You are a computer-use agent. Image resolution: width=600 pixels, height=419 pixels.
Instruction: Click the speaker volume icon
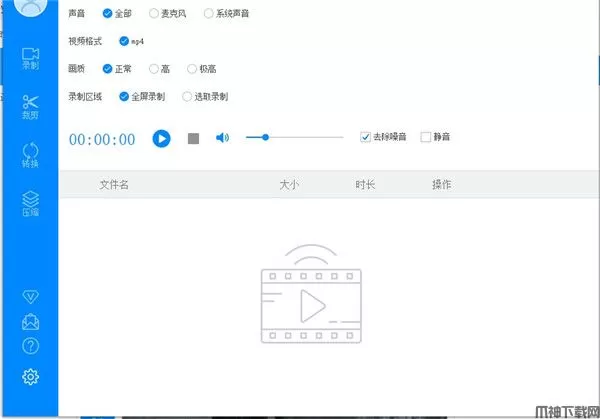tap(222, 138)
